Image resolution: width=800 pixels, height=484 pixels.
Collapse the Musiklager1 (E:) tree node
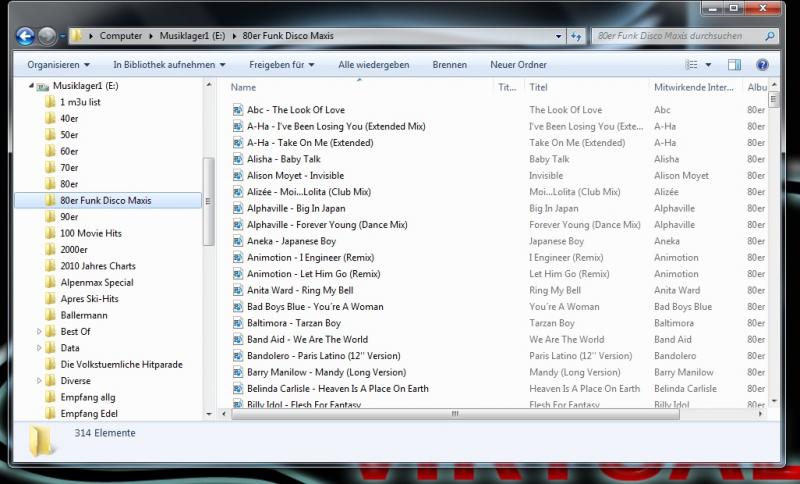pyautogui.click(x=31, y=86)
